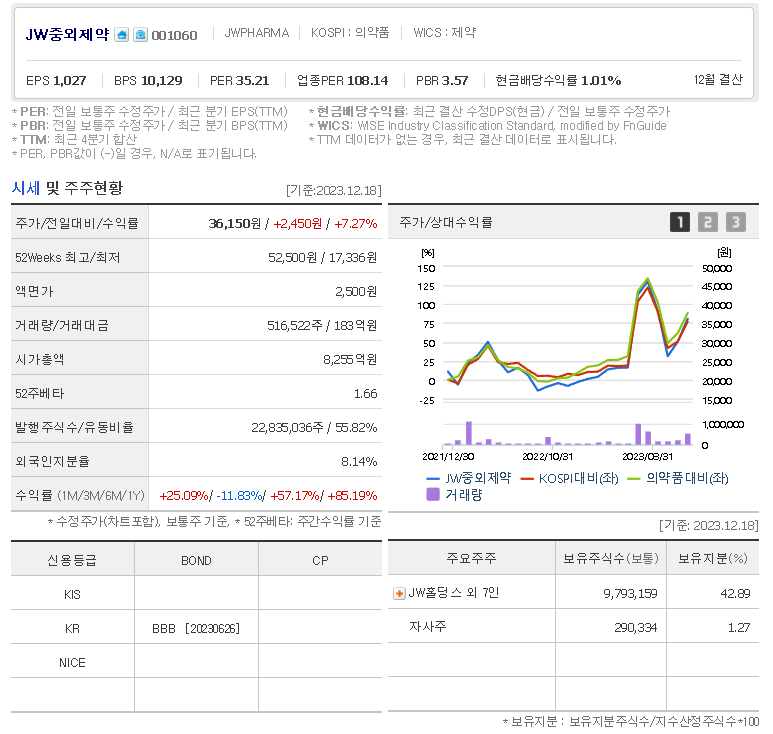Viewport: 773px width, 734px height.
Task: Select 현금배당수익률 1.01% value
Action: pyautogui.click(x=601, y=80)
